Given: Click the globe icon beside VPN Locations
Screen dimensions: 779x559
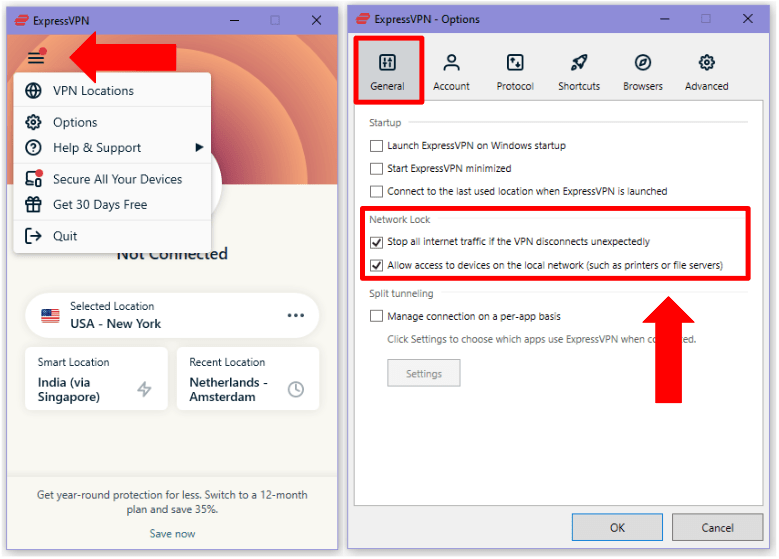Looking at the screenshot, I should (33, 91).
